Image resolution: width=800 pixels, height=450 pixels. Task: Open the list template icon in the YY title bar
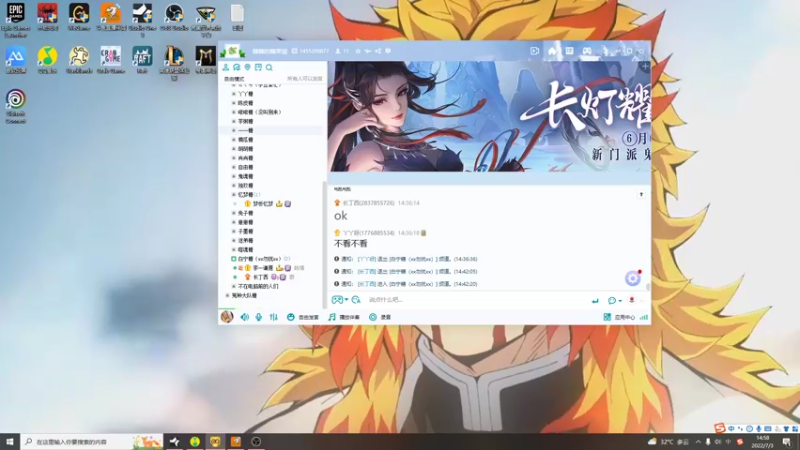pos(569,51)
